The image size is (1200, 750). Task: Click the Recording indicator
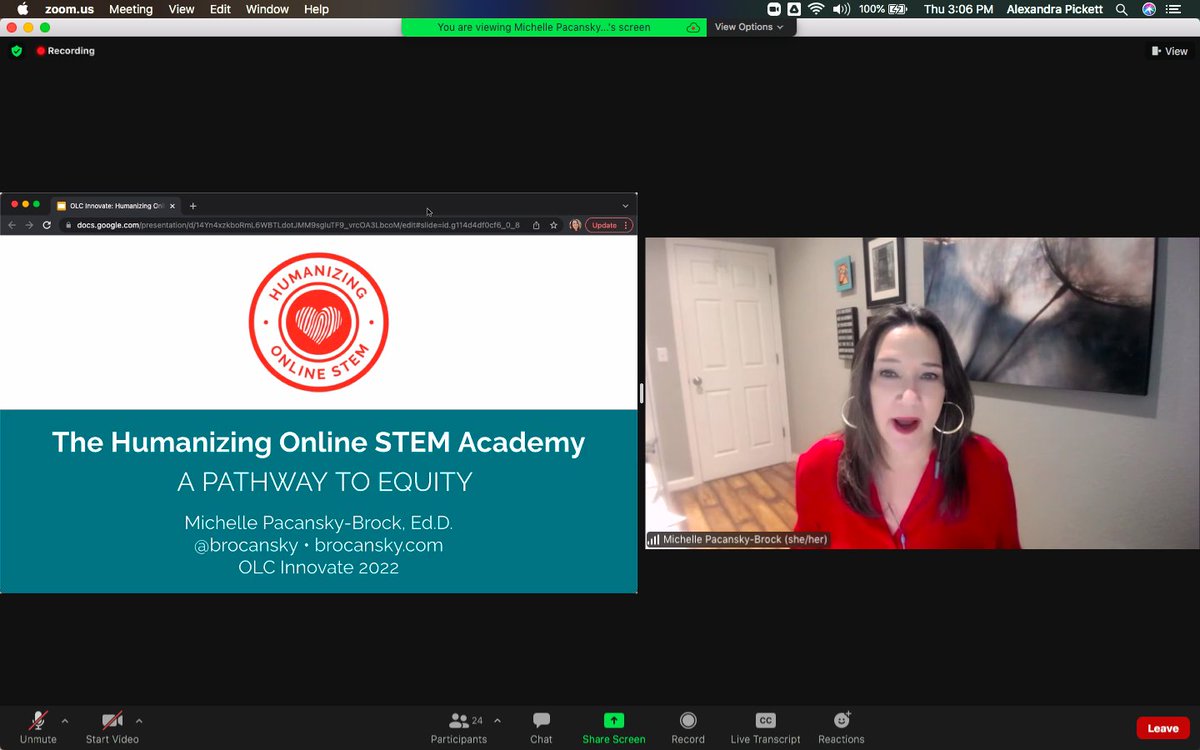coord(65,50)
